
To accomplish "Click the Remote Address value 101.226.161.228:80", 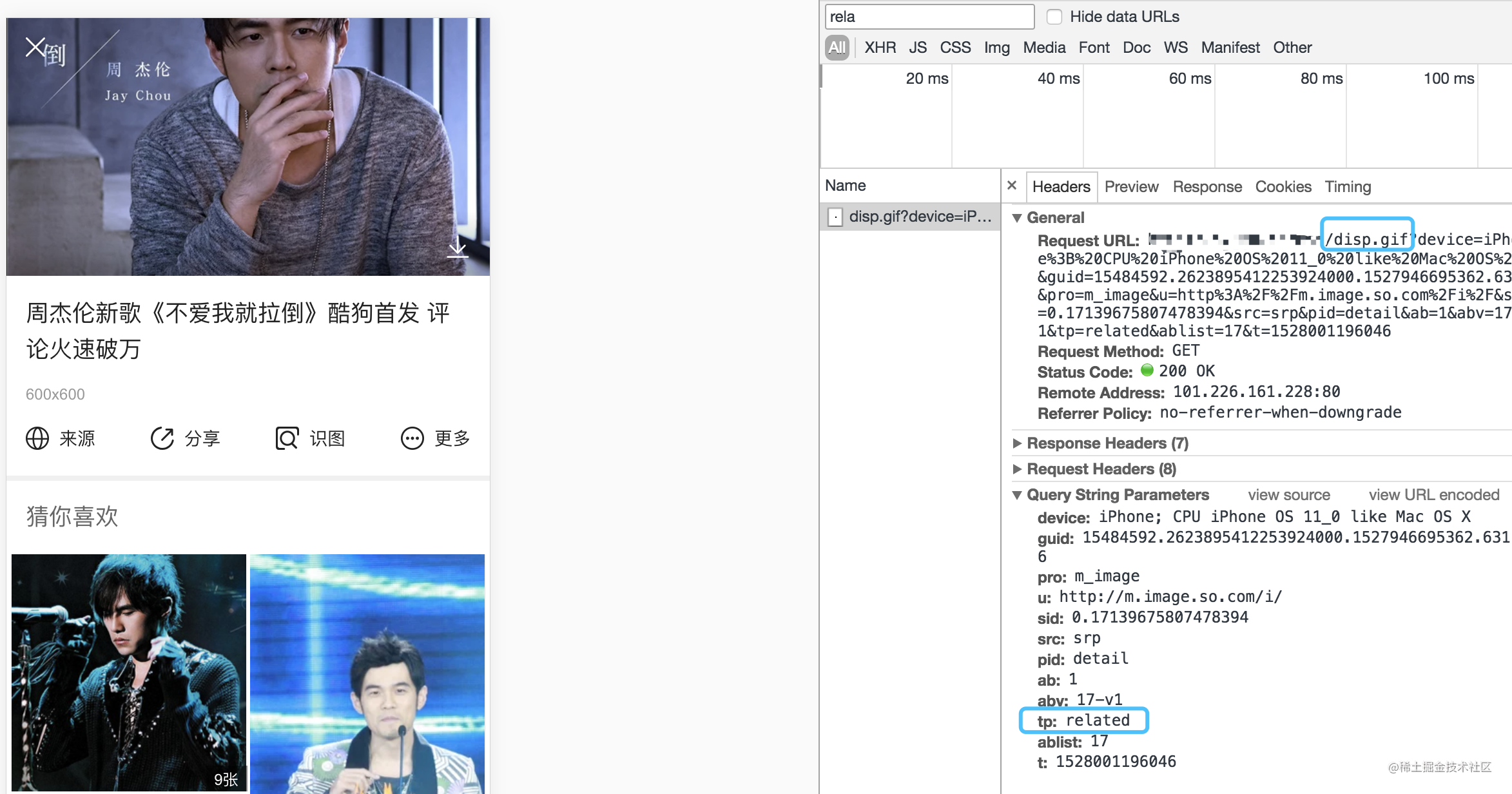I will point(1257,392).
